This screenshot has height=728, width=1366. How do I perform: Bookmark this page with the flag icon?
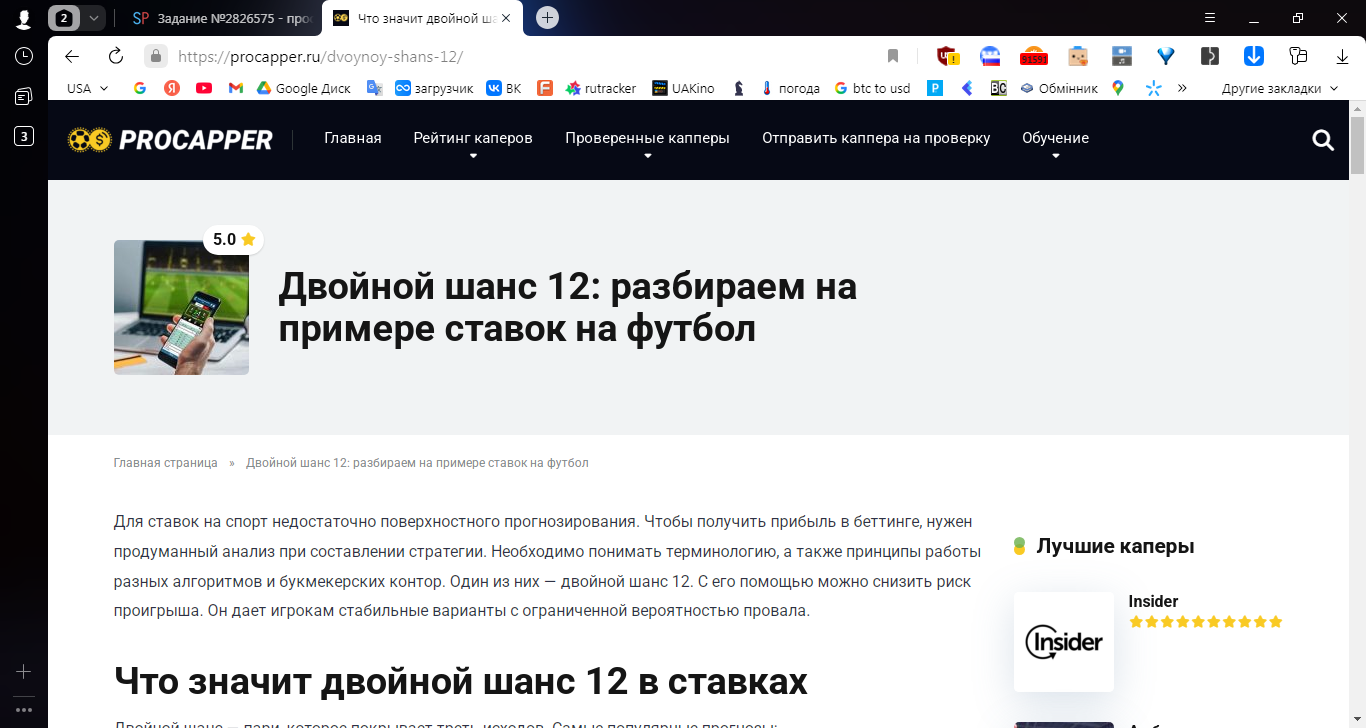[893, 56]
